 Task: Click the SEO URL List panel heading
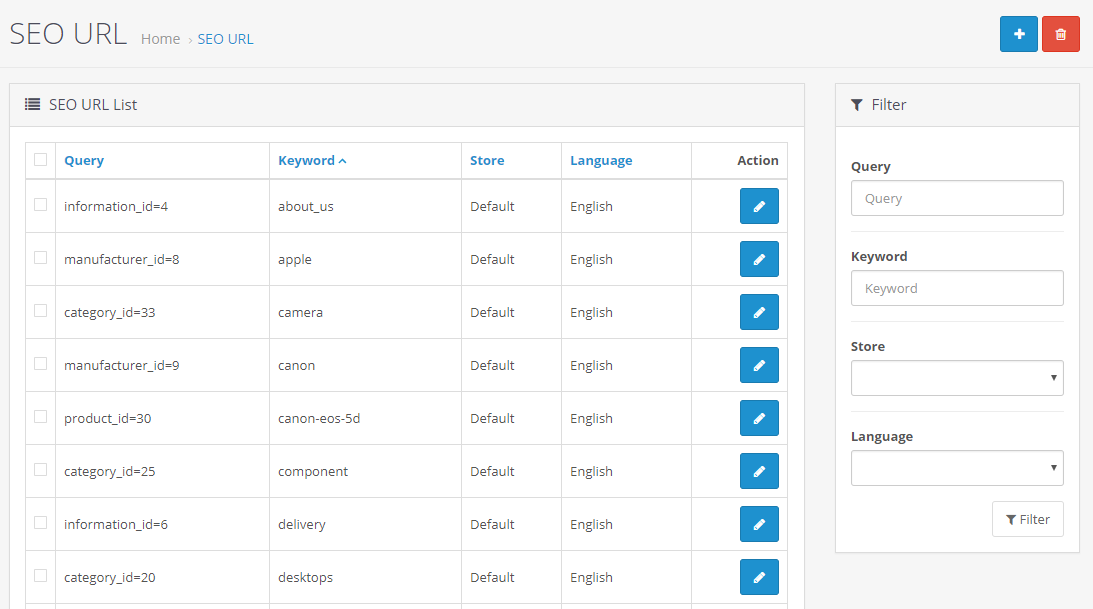(x=93, y=105)
